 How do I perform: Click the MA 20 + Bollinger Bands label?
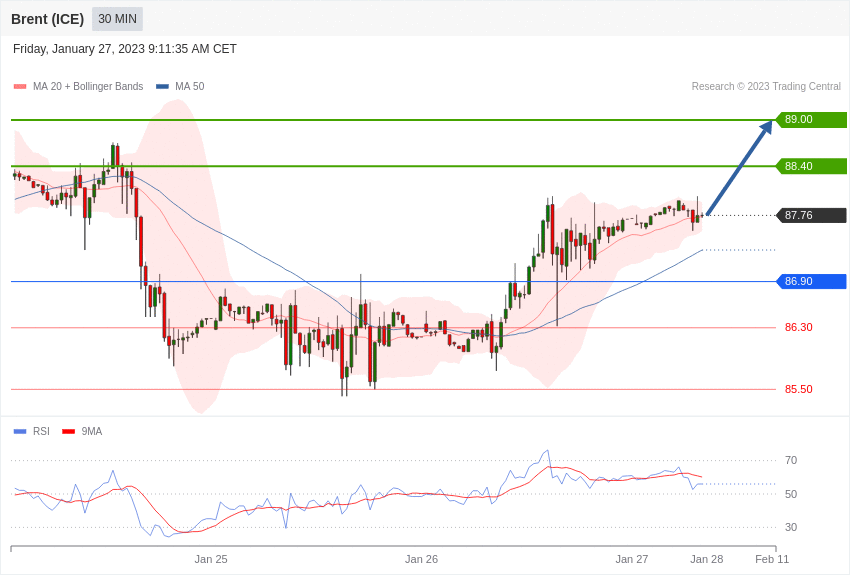(x=88, y=86)
